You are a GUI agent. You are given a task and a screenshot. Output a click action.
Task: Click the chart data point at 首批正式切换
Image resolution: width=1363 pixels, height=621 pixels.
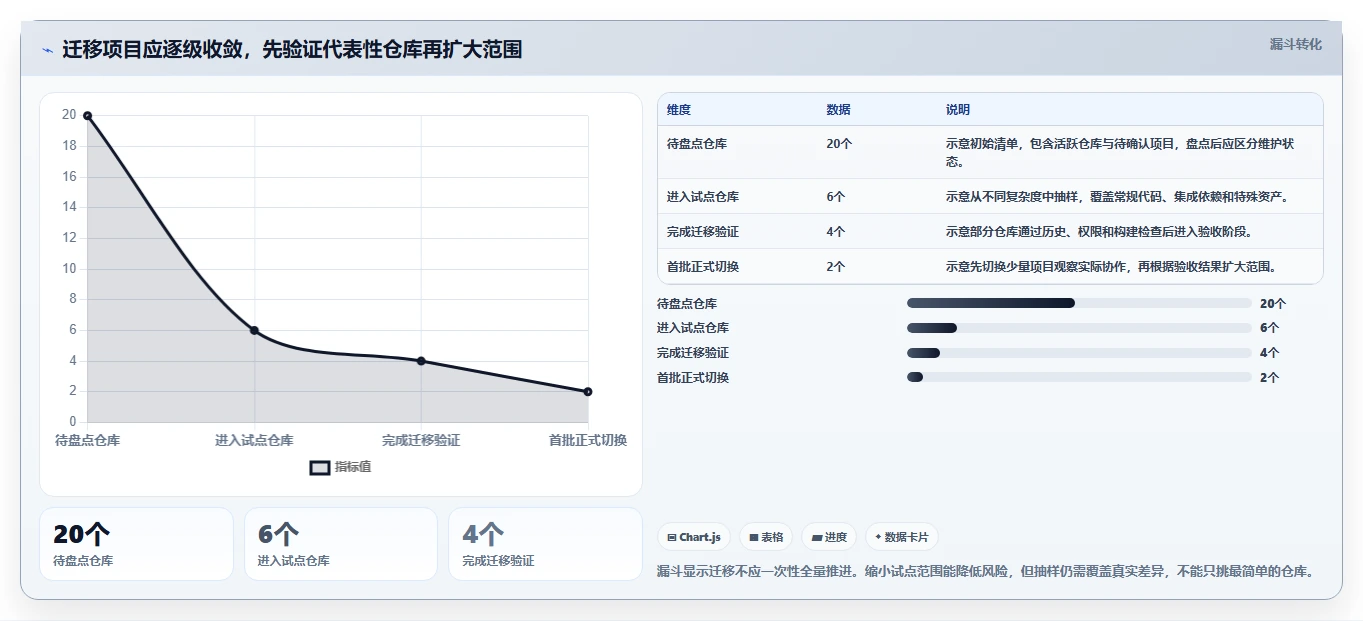pos(588,392)
